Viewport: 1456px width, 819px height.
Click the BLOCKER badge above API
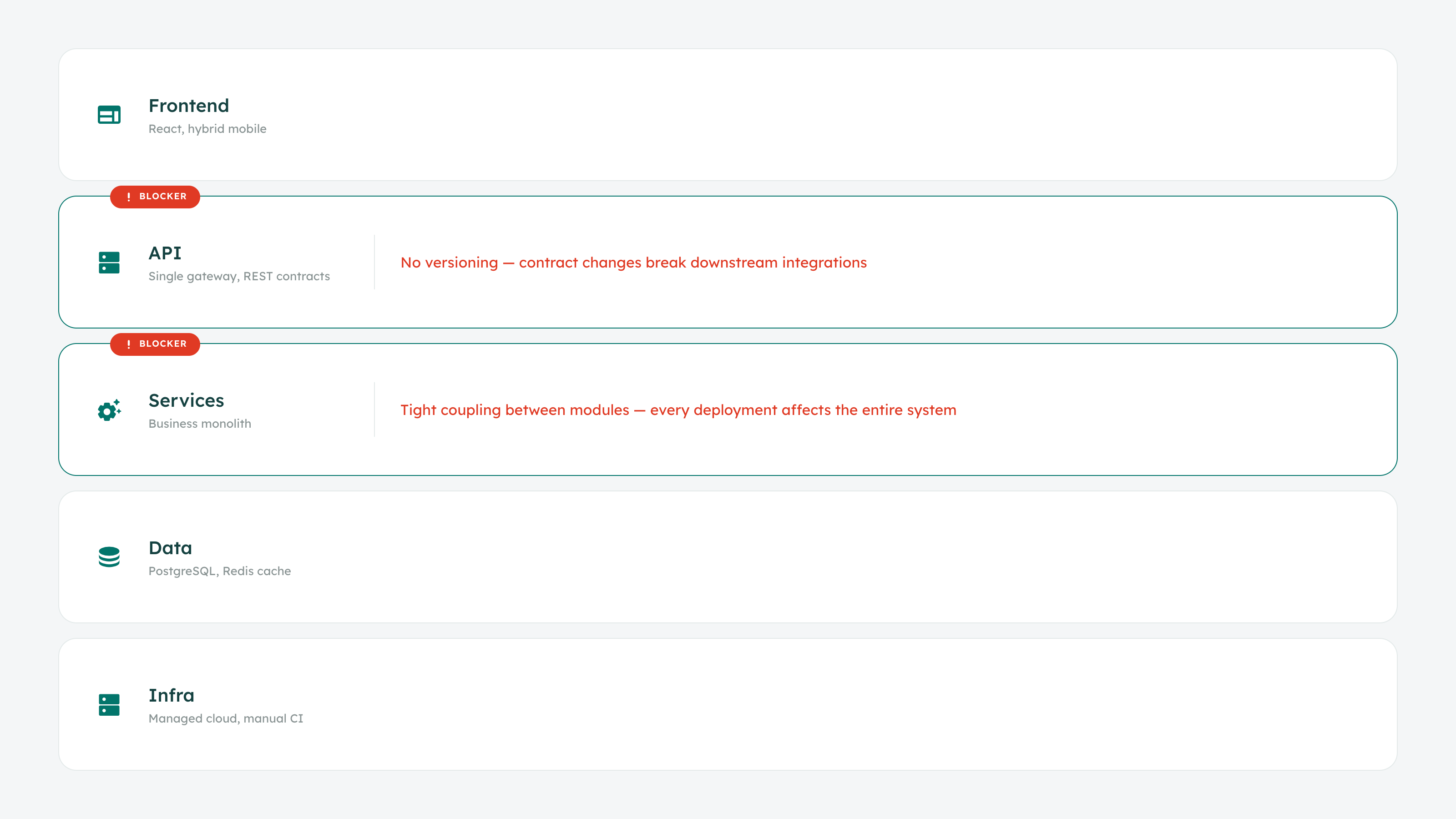155,197
